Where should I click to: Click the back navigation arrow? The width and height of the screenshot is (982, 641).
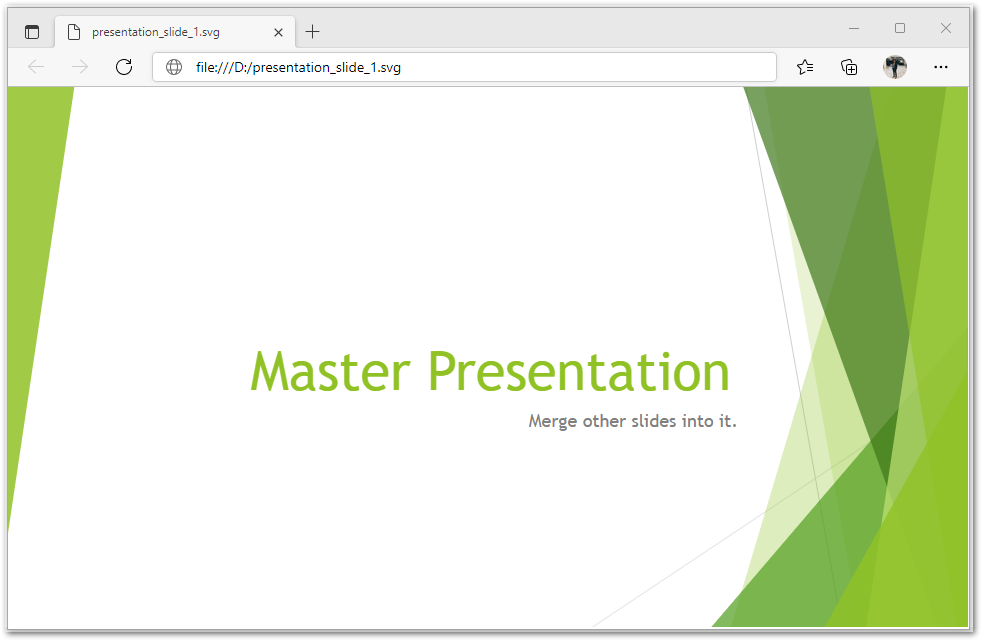[x=36, y=67]
